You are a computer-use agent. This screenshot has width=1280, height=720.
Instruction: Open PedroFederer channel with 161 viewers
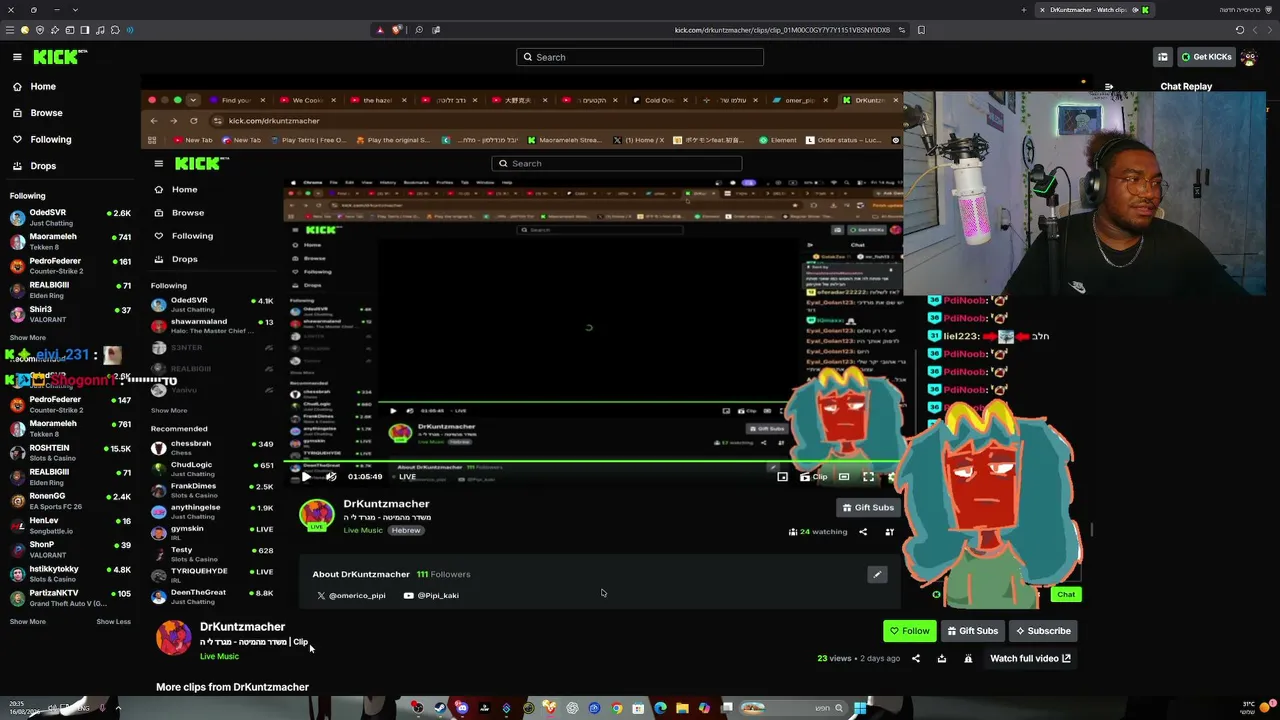[x=70, y=266]
